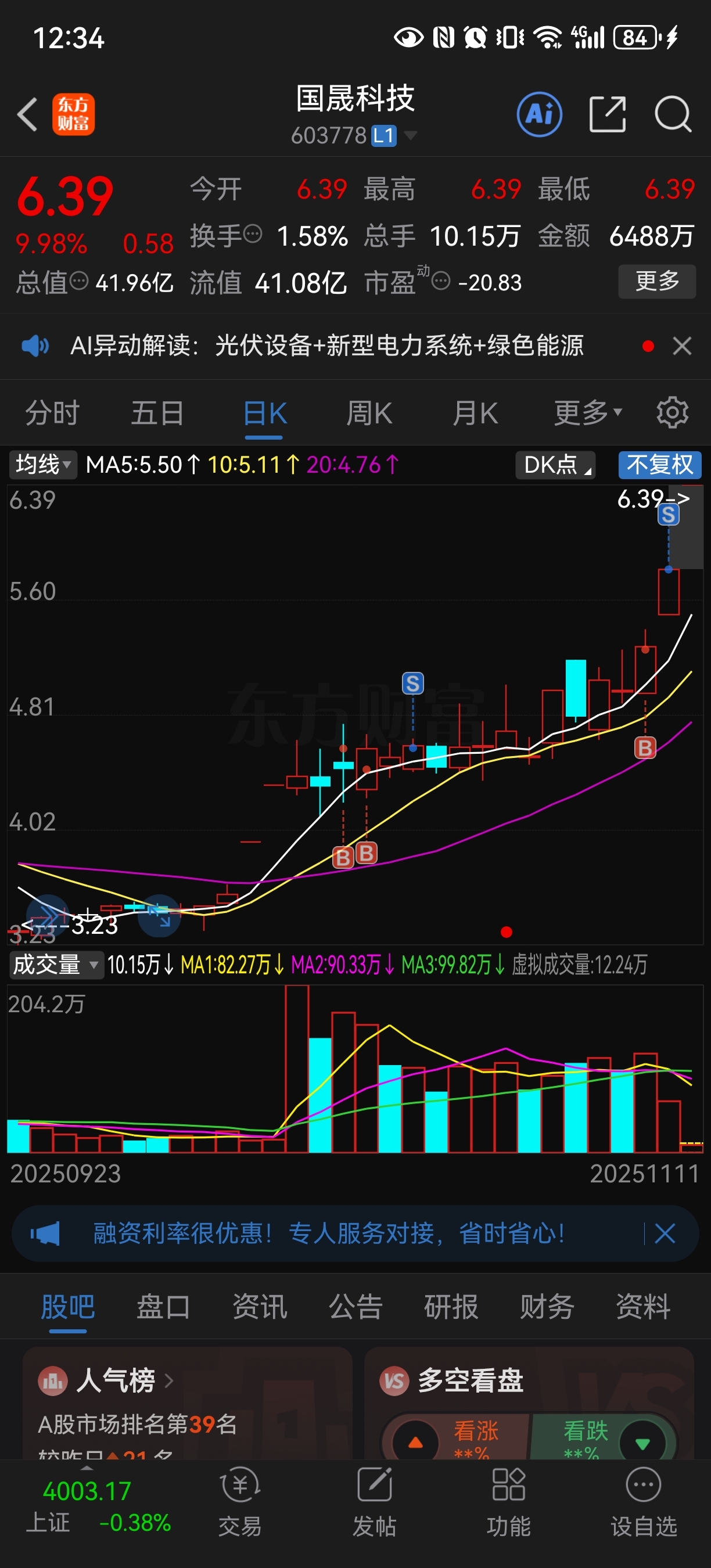Tap the A股市场排名第39名 text
Image resolution: width=711 pixels, height=1568 pixels.
(138, 1425)
